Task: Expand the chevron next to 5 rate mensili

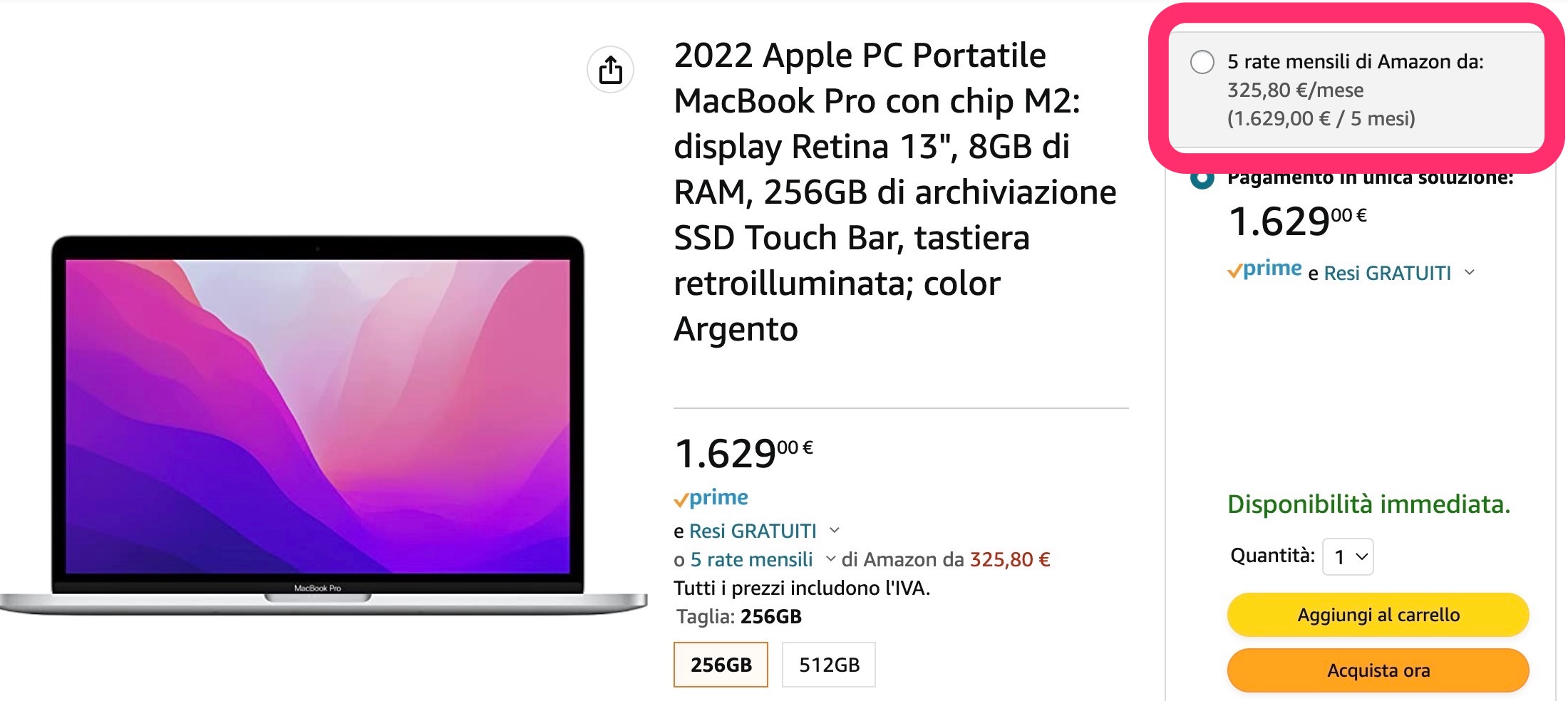Action: [x=830, y=559]
